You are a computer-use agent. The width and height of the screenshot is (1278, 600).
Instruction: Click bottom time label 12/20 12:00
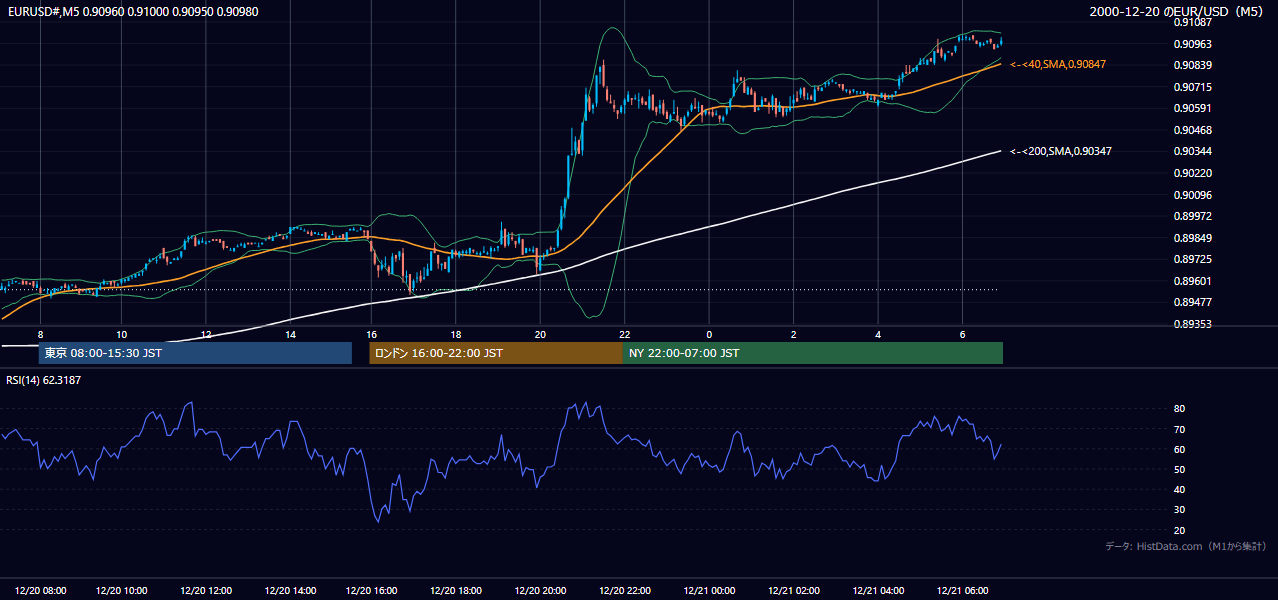tap(206, 590)
